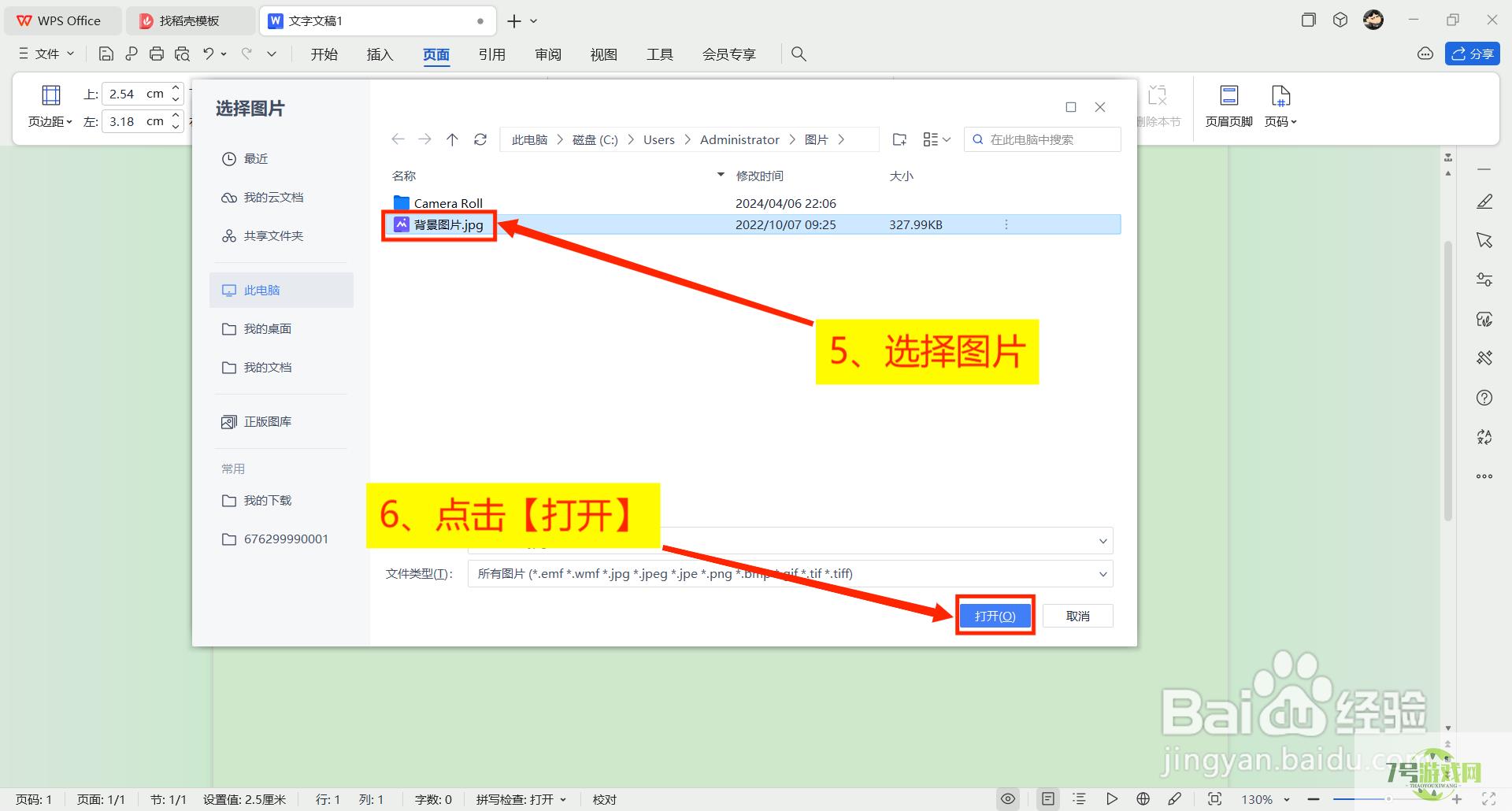Click the Share button
The width and height of the screenshot is (1512, 811).
(x=1472, y=54)
